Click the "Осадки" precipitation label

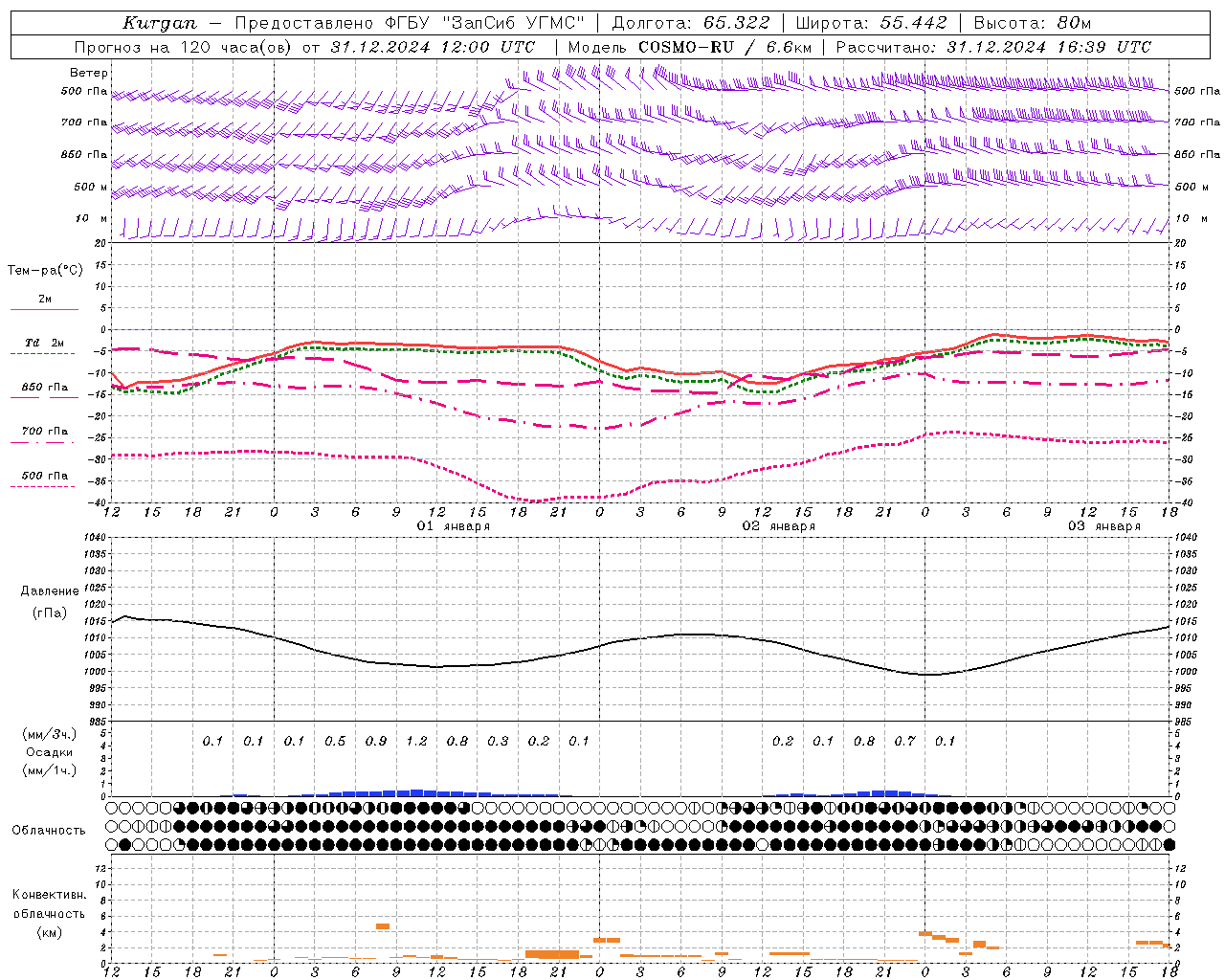50,752
